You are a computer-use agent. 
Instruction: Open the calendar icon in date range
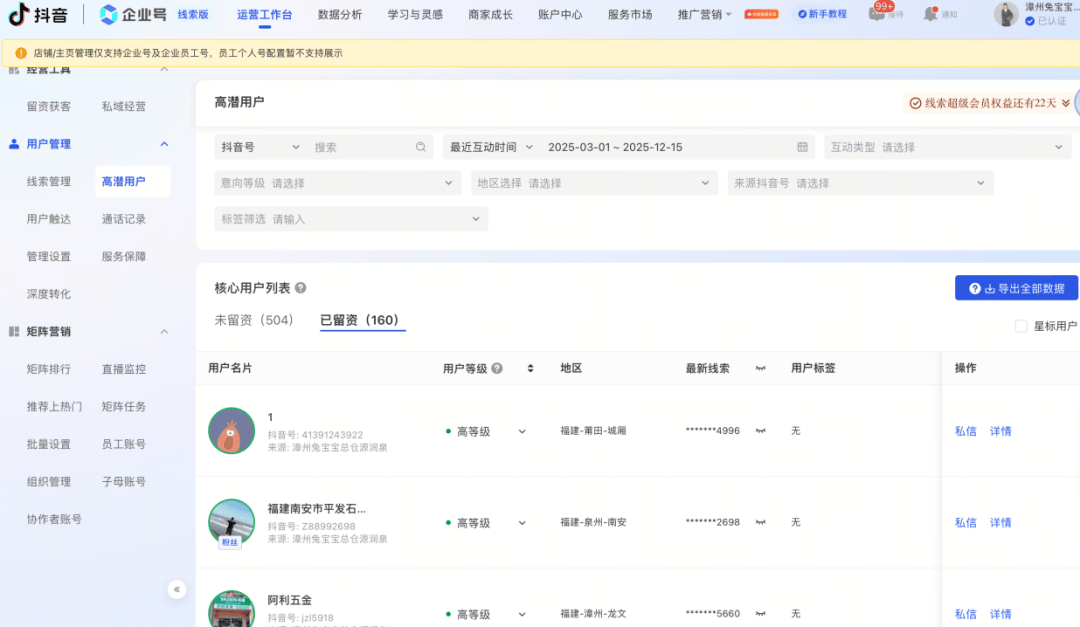(802, 147)
